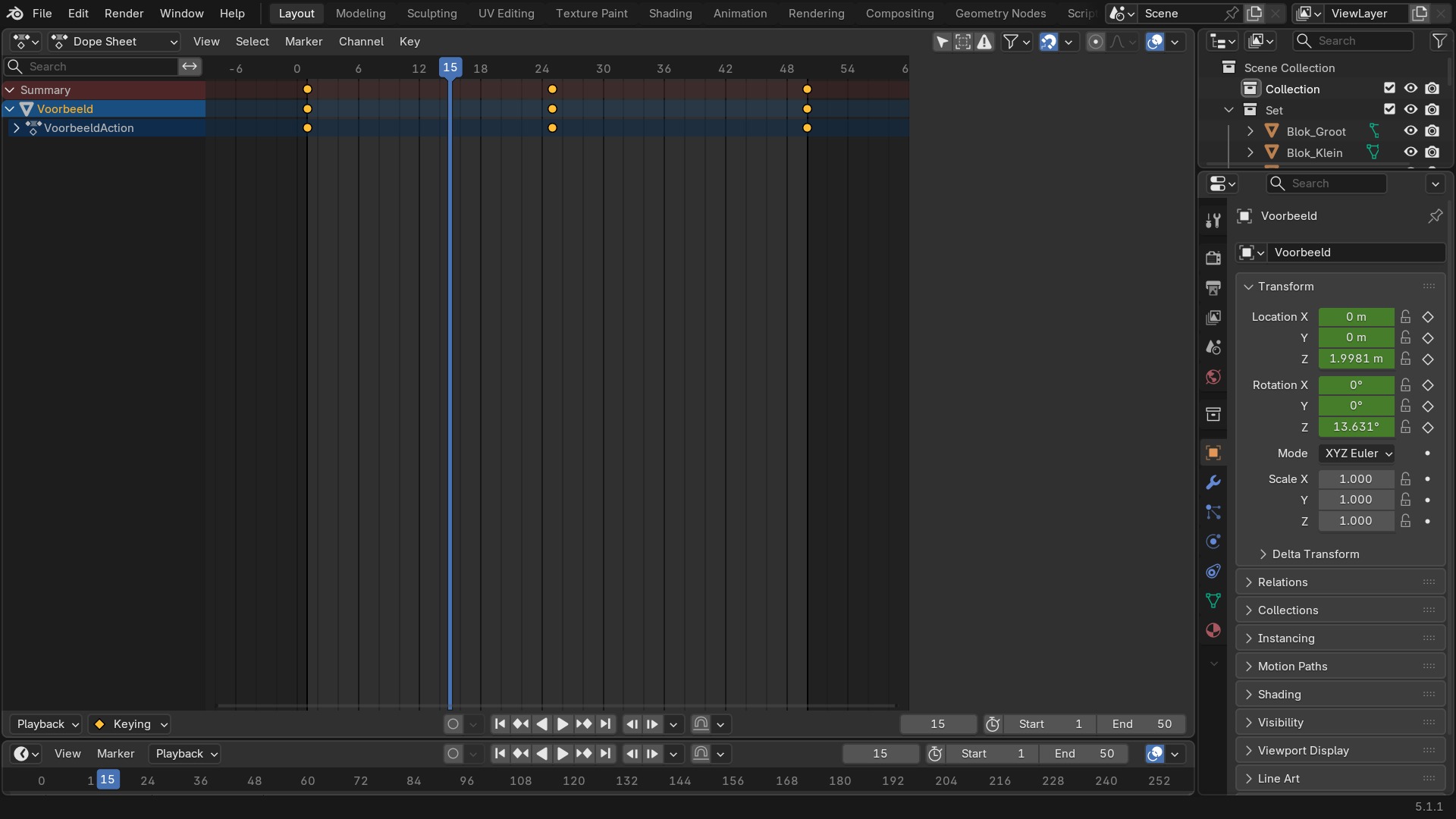Click the Location Z value field

[x=1356, y=359]
